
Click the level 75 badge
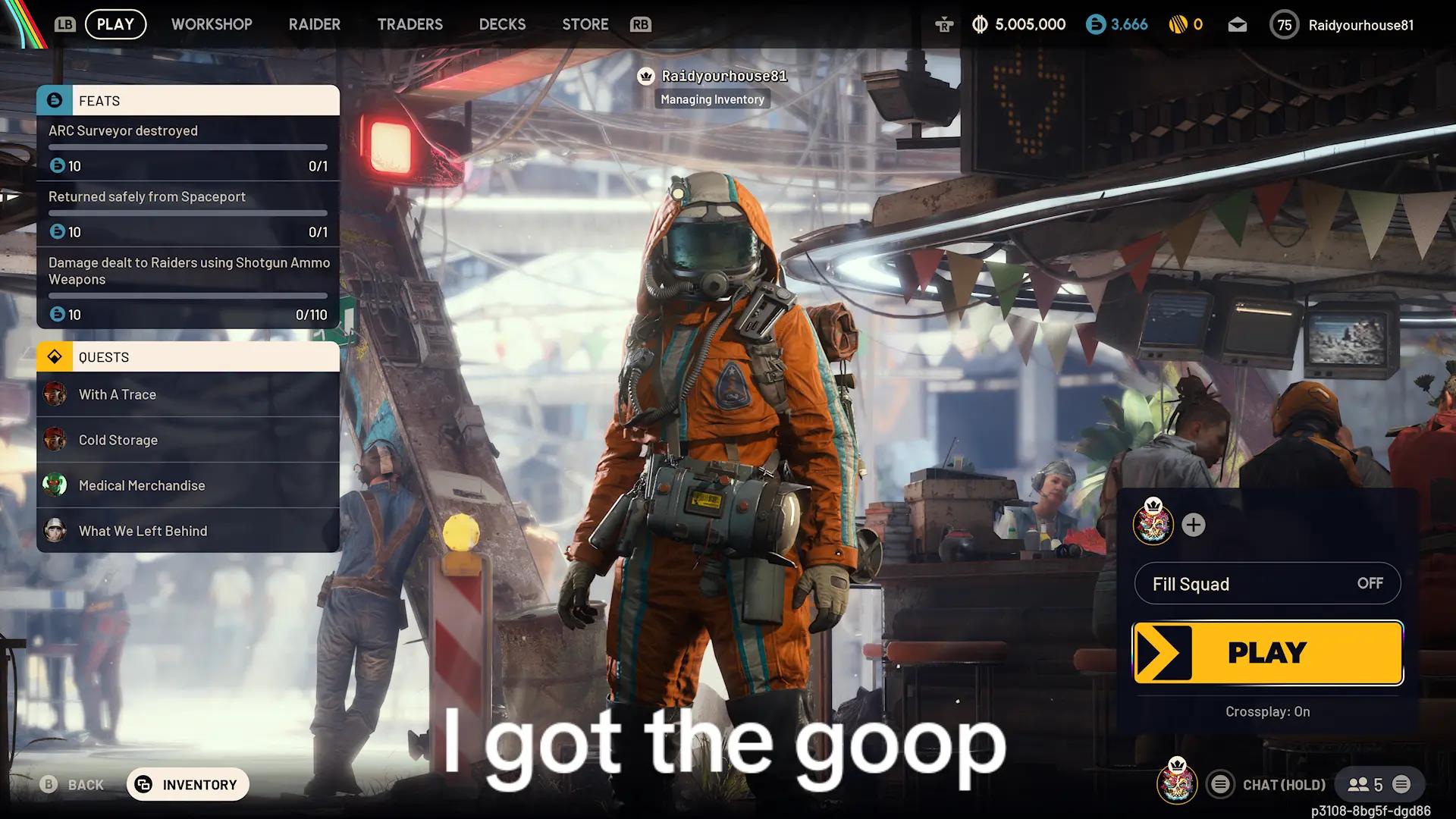tap(1285, 25)
